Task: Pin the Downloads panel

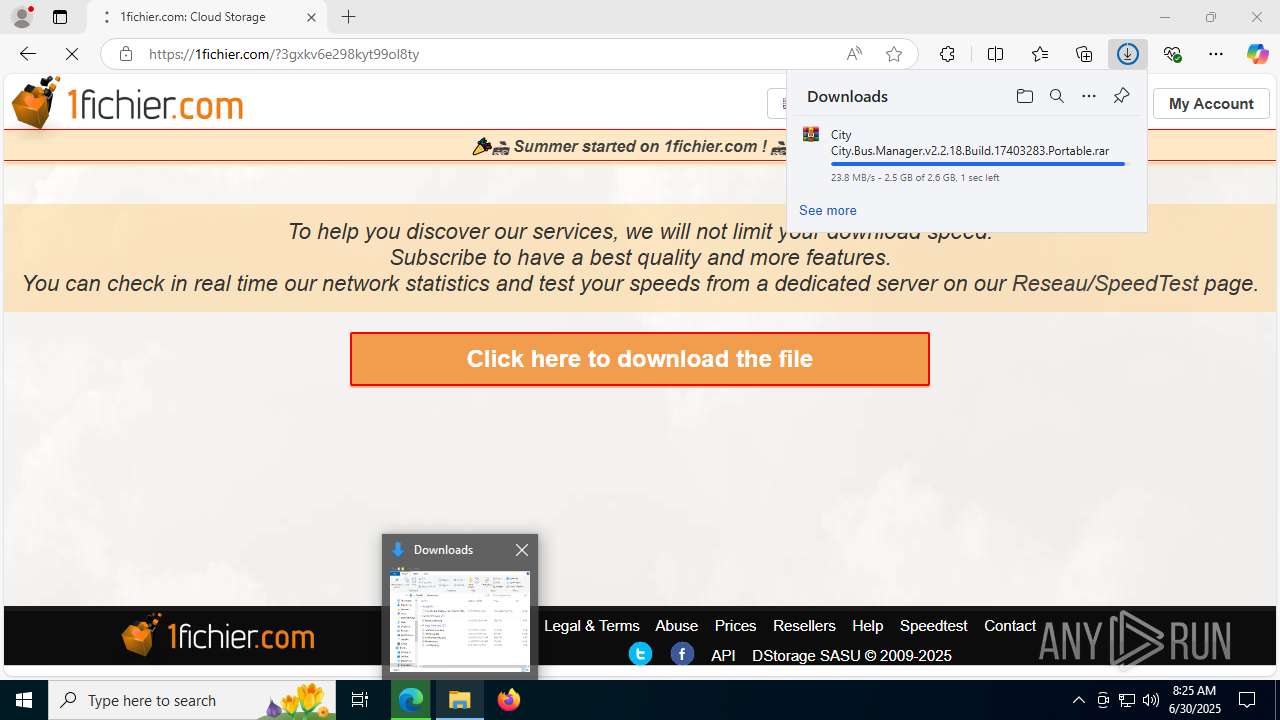Action: 1121,96
